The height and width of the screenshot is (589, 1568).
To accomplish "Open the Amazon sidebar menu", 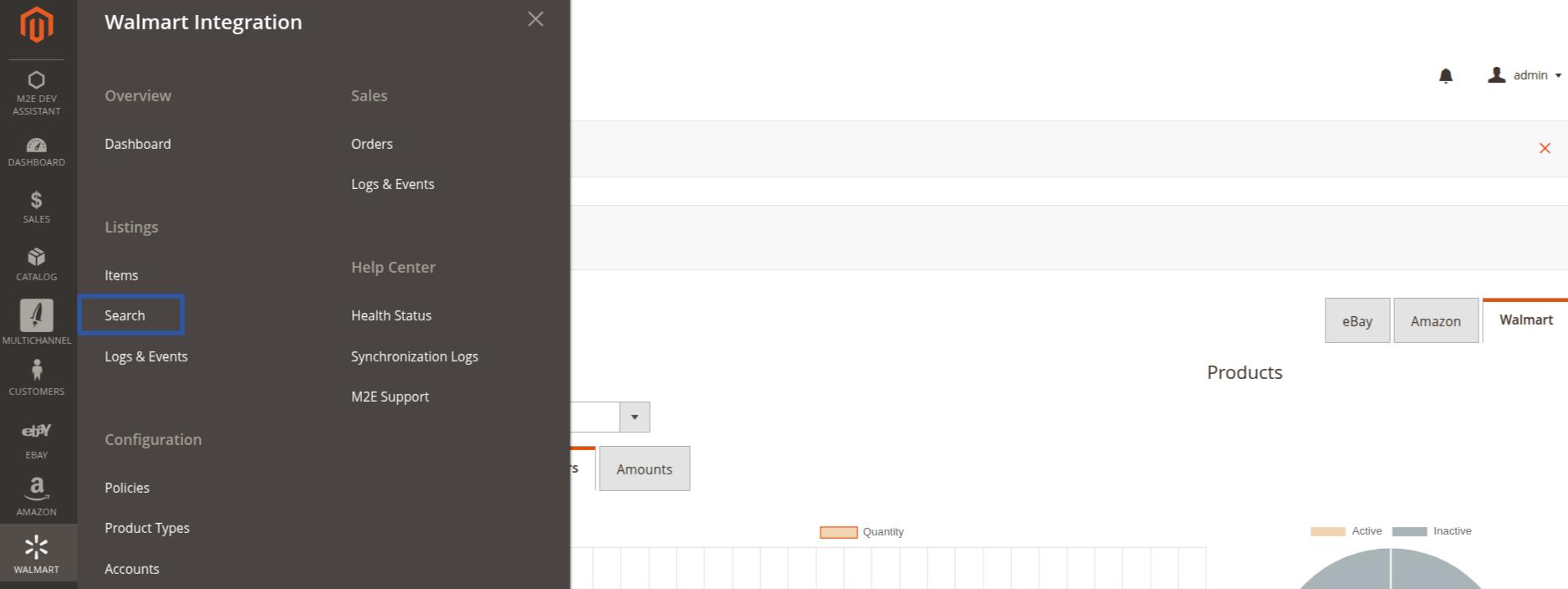I will pos(37,496).
